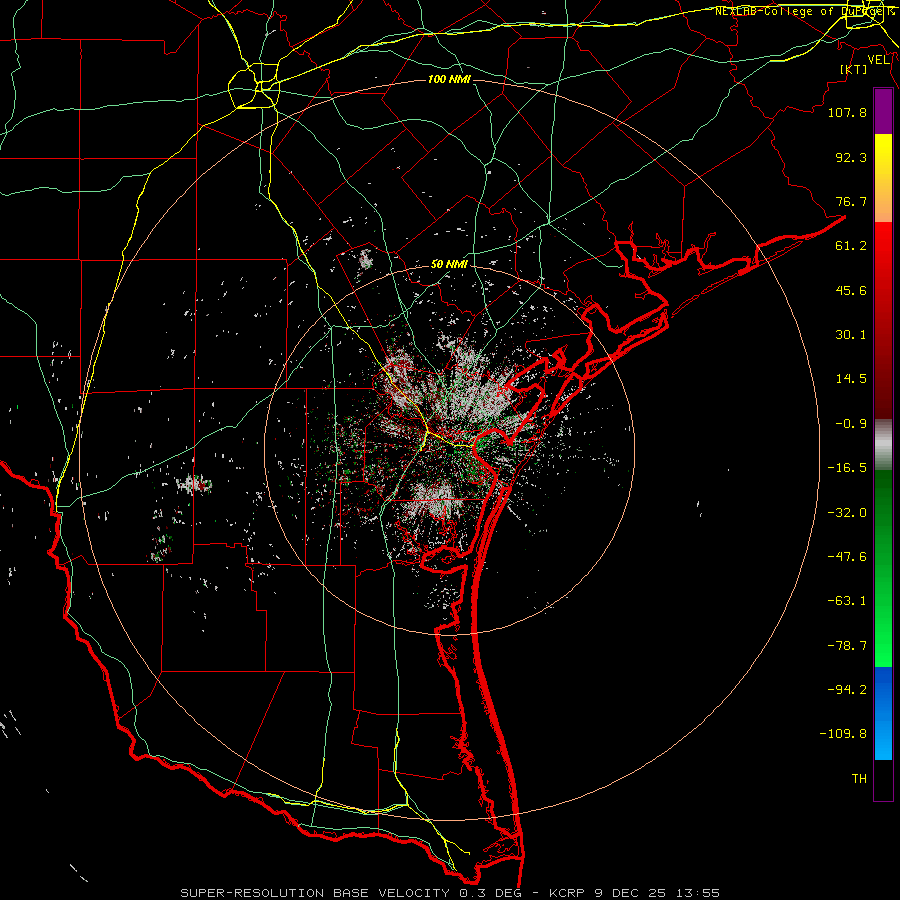Select the -63.1 velocity scale value

[x=847, y=601]
